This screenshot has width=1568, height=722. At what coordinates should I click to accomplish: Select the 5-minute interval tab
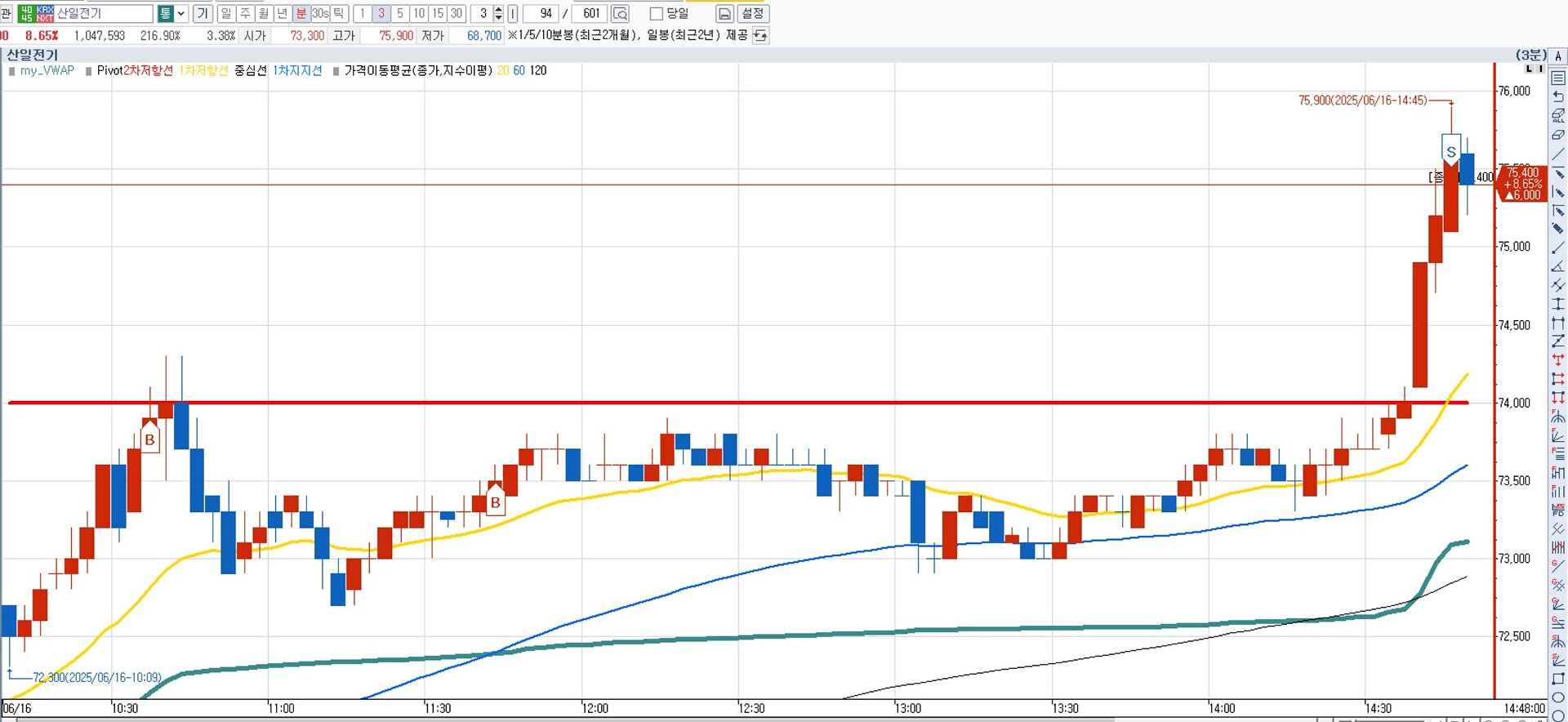pos(400,14)
